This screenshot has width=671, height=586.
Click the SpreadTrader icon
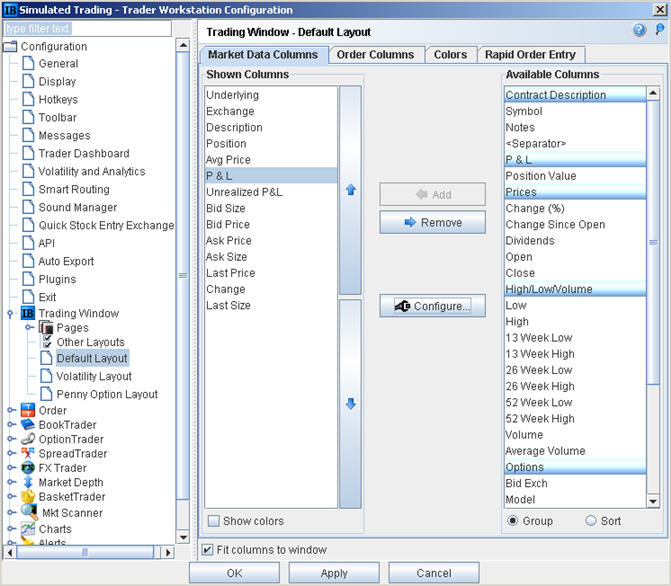point(28,453)
